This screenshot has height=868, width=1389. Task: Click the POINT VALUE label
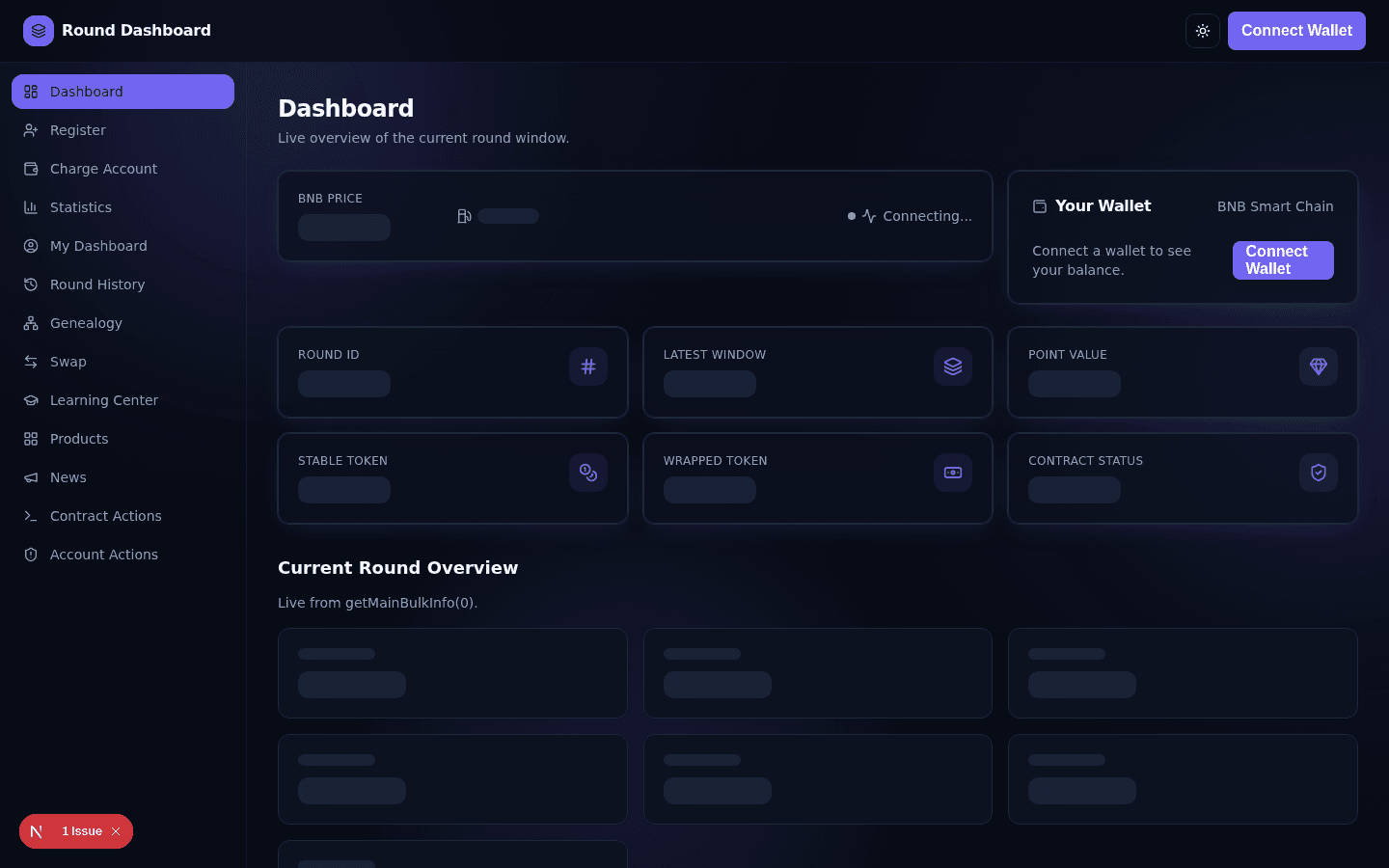[x=1068, y=355]
